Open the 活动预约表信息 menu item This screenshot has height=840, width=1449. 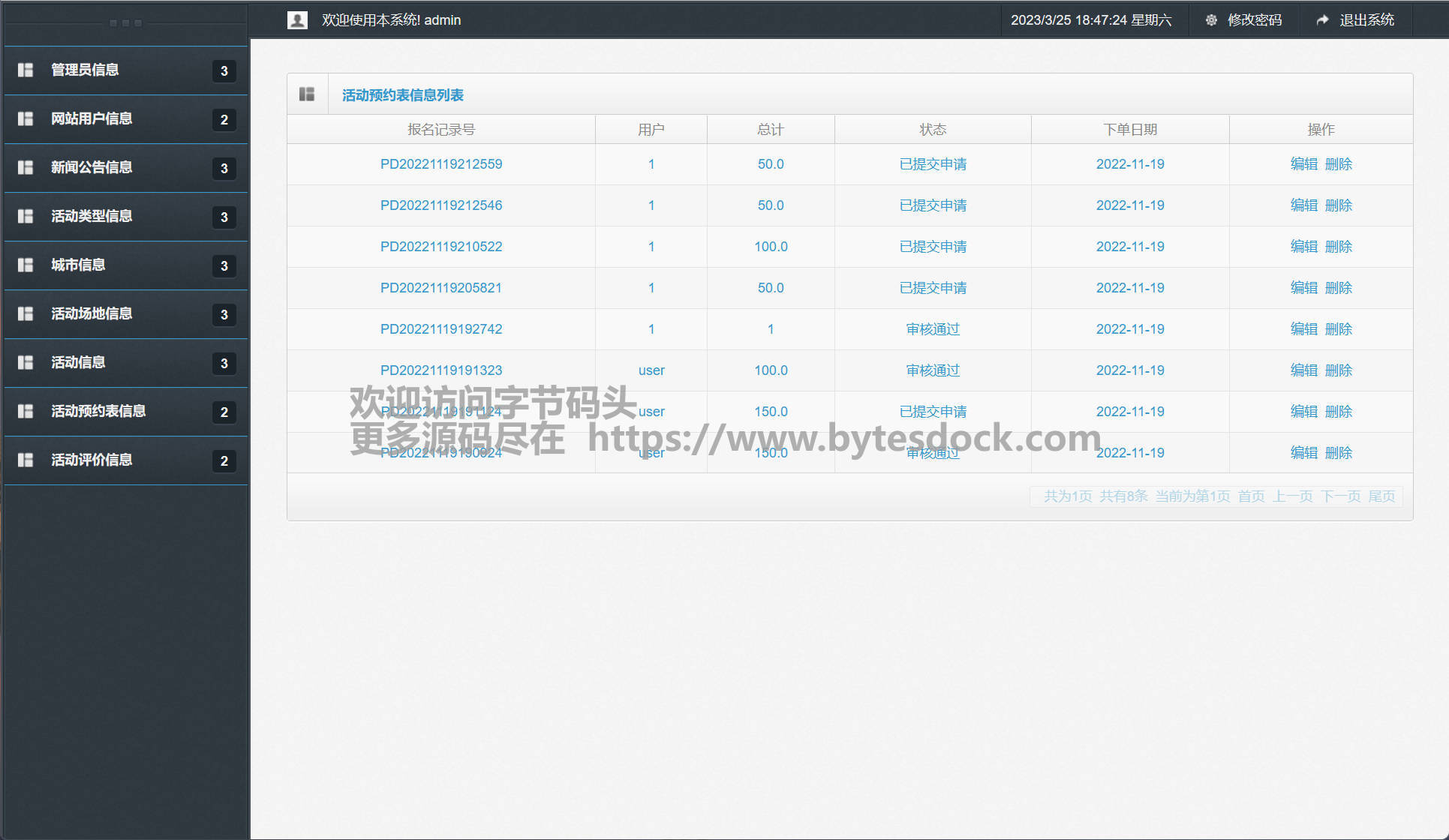tap(98, 411)
